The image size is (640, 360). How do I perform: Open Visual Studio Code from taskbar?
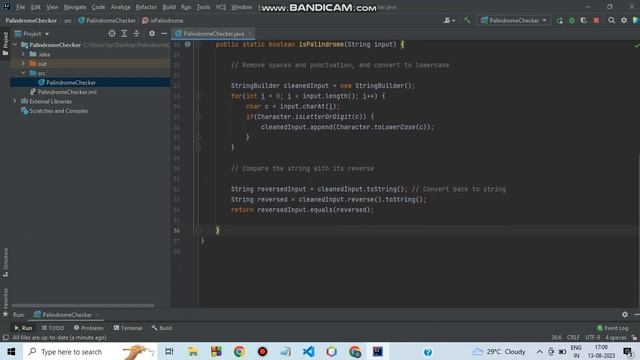click(309, 351)
